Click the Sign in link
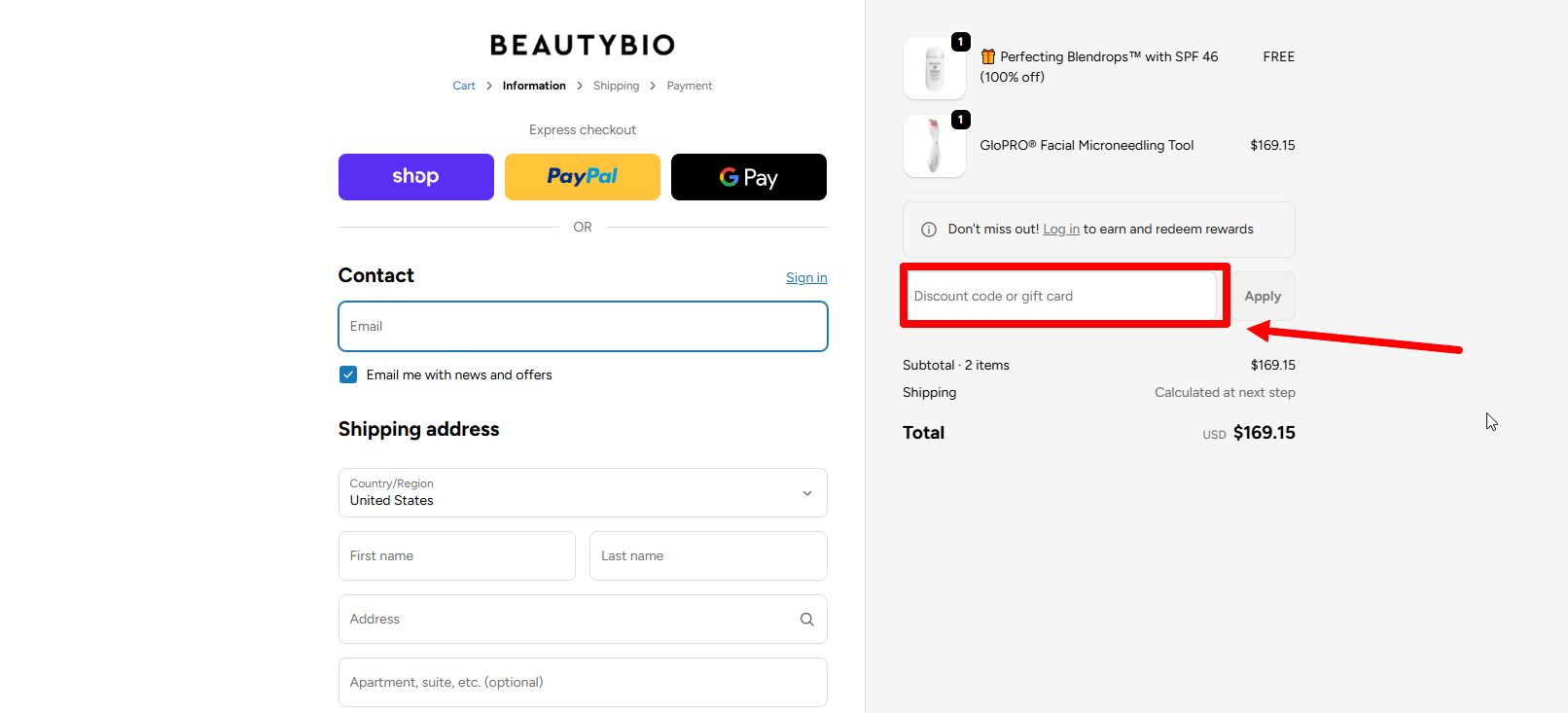The image size is (1568, 713). tap(805, 277)
